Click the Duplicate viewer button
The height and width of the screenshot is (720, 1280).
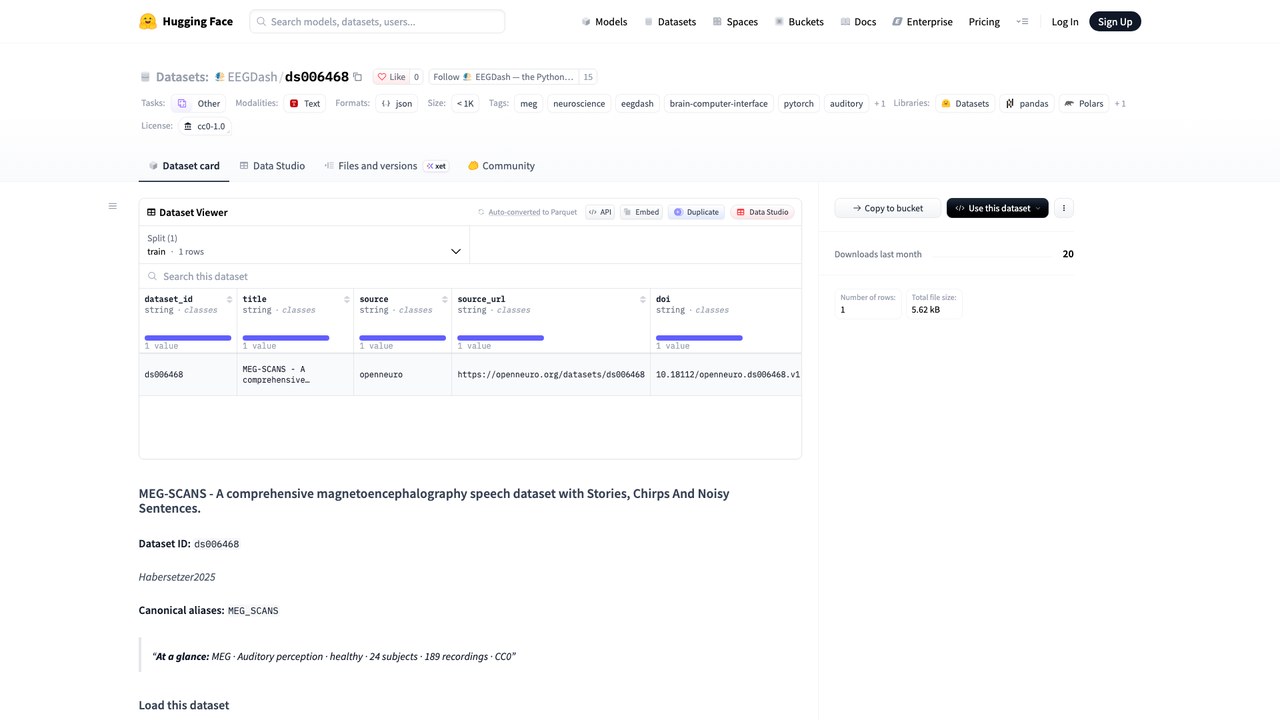(696, 212)
